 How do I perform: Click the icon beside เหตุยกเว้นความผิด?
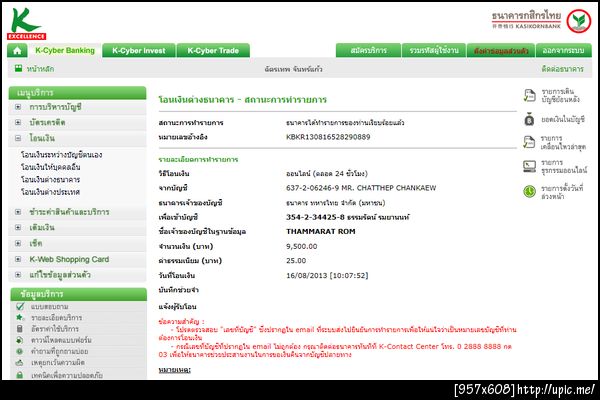[x=20, y=362]
